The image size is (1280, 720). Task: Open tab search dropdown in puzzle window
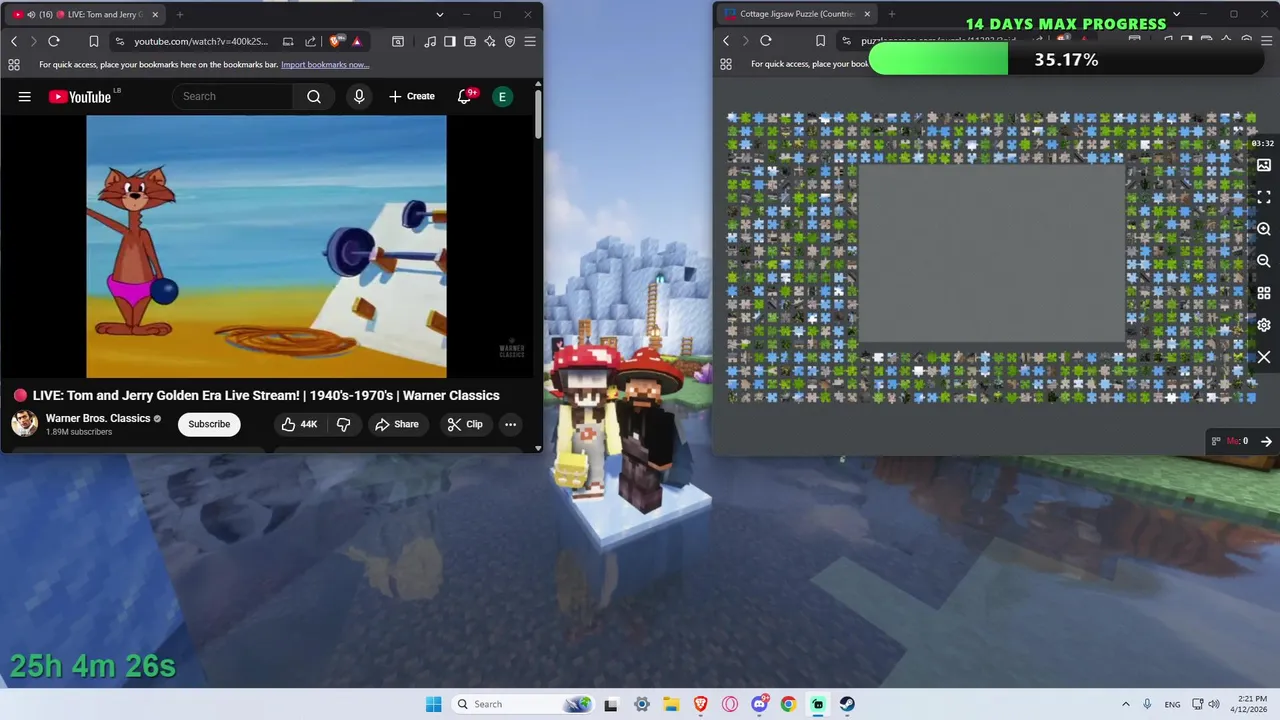pos(1176,15)
